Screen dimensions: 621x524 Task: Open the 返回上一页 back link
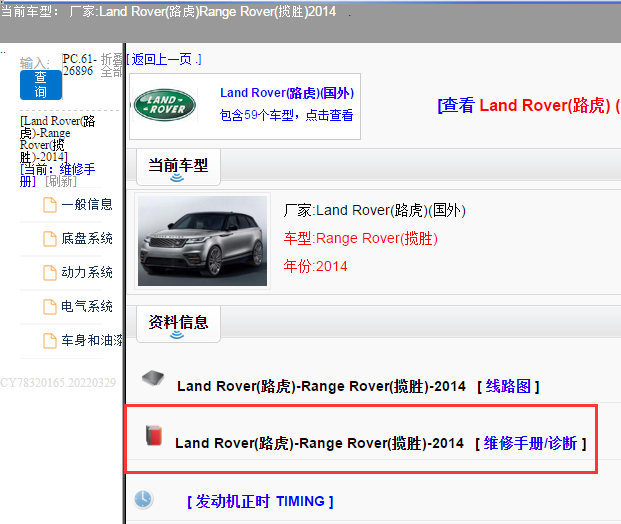tap(164, 59)
